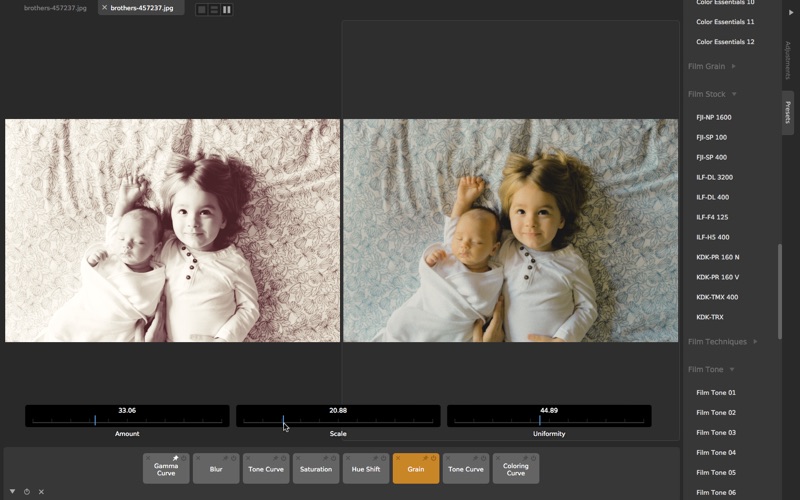Toggle the Saturation adjustment on or off

click(334, 458)
